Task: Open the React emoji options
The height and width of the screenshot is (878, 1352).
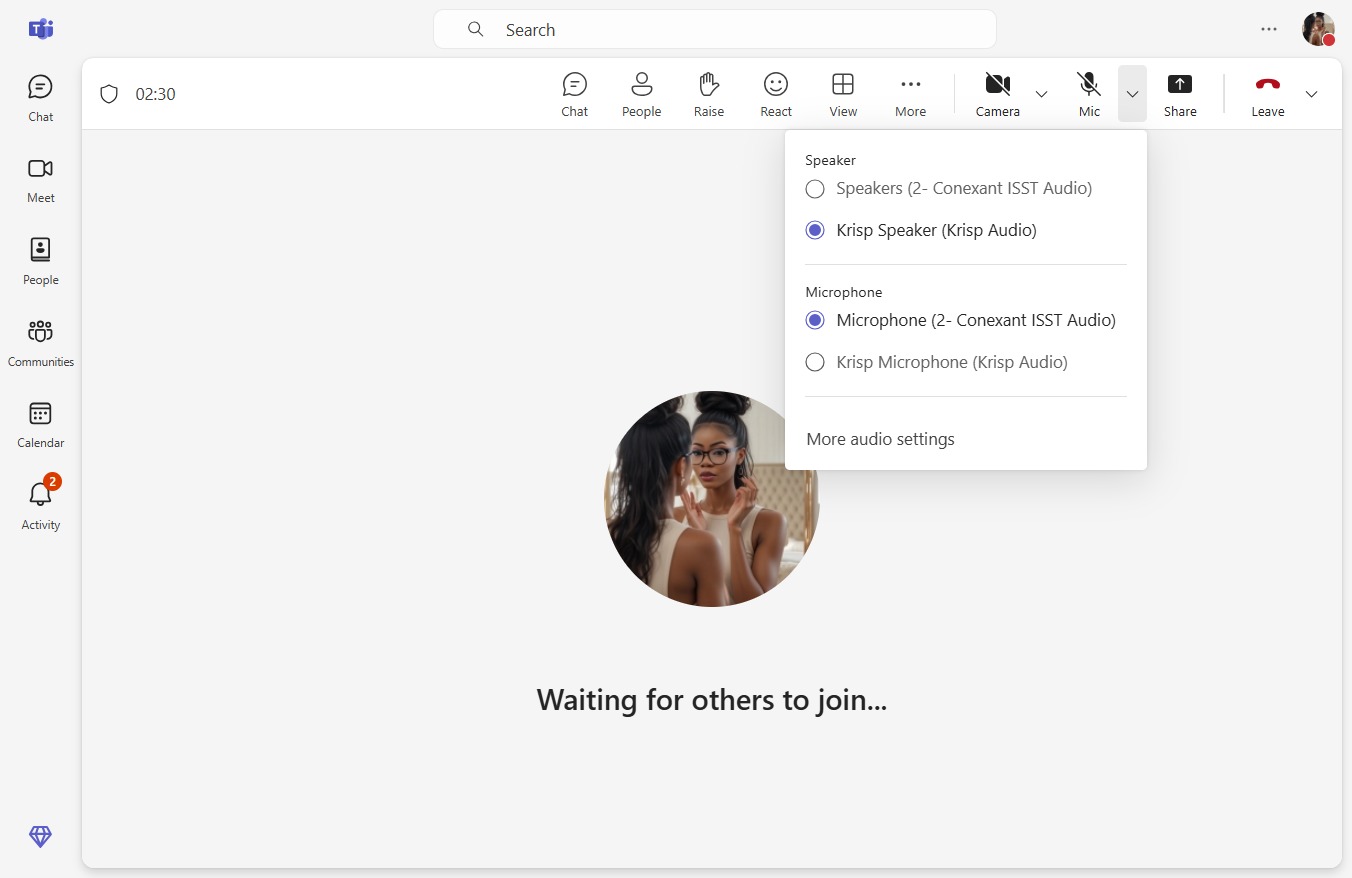Action: pyautogui.click(x=776, y=95)
